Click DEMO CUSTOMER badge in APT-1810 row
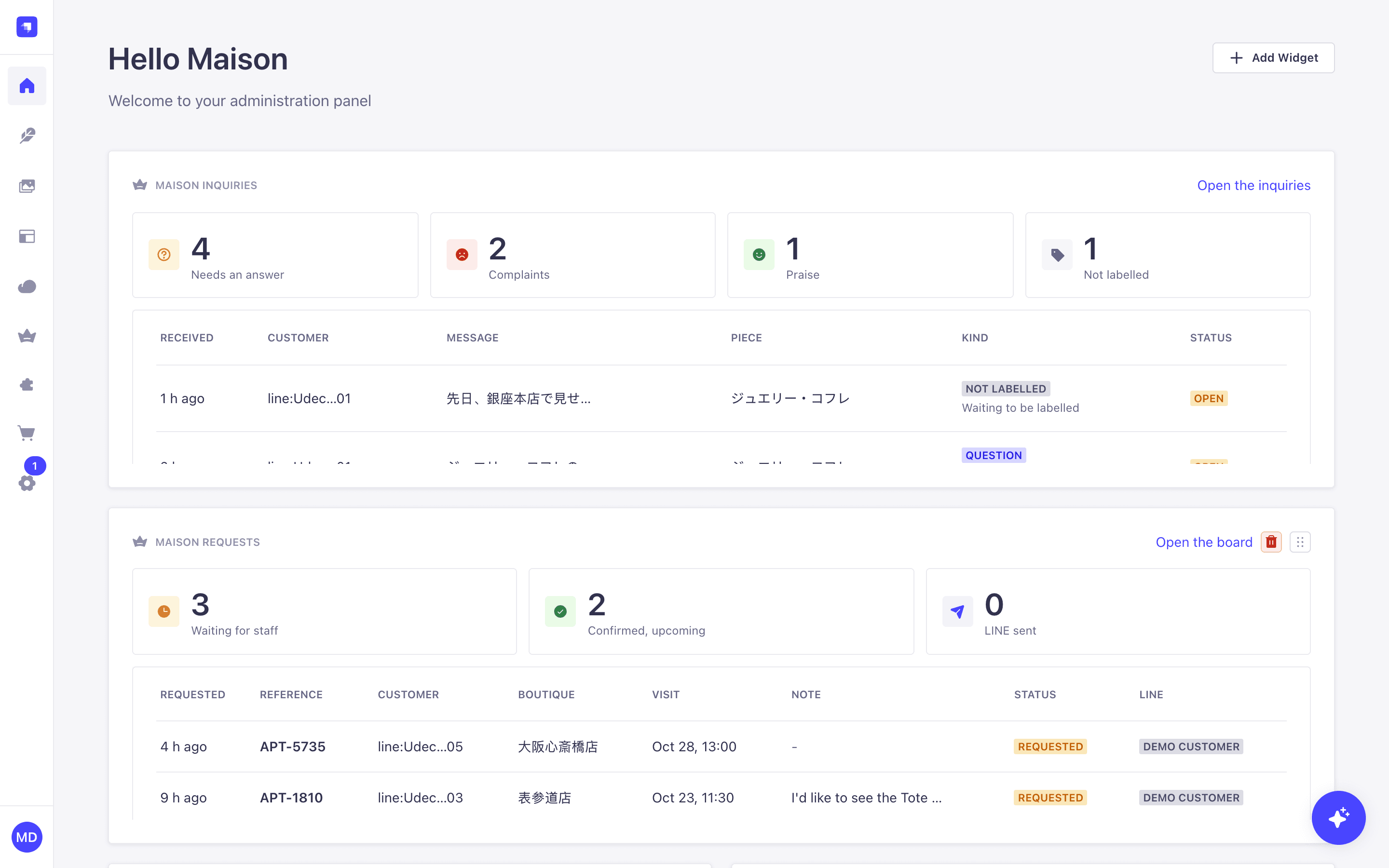 tap(1191, 798)
